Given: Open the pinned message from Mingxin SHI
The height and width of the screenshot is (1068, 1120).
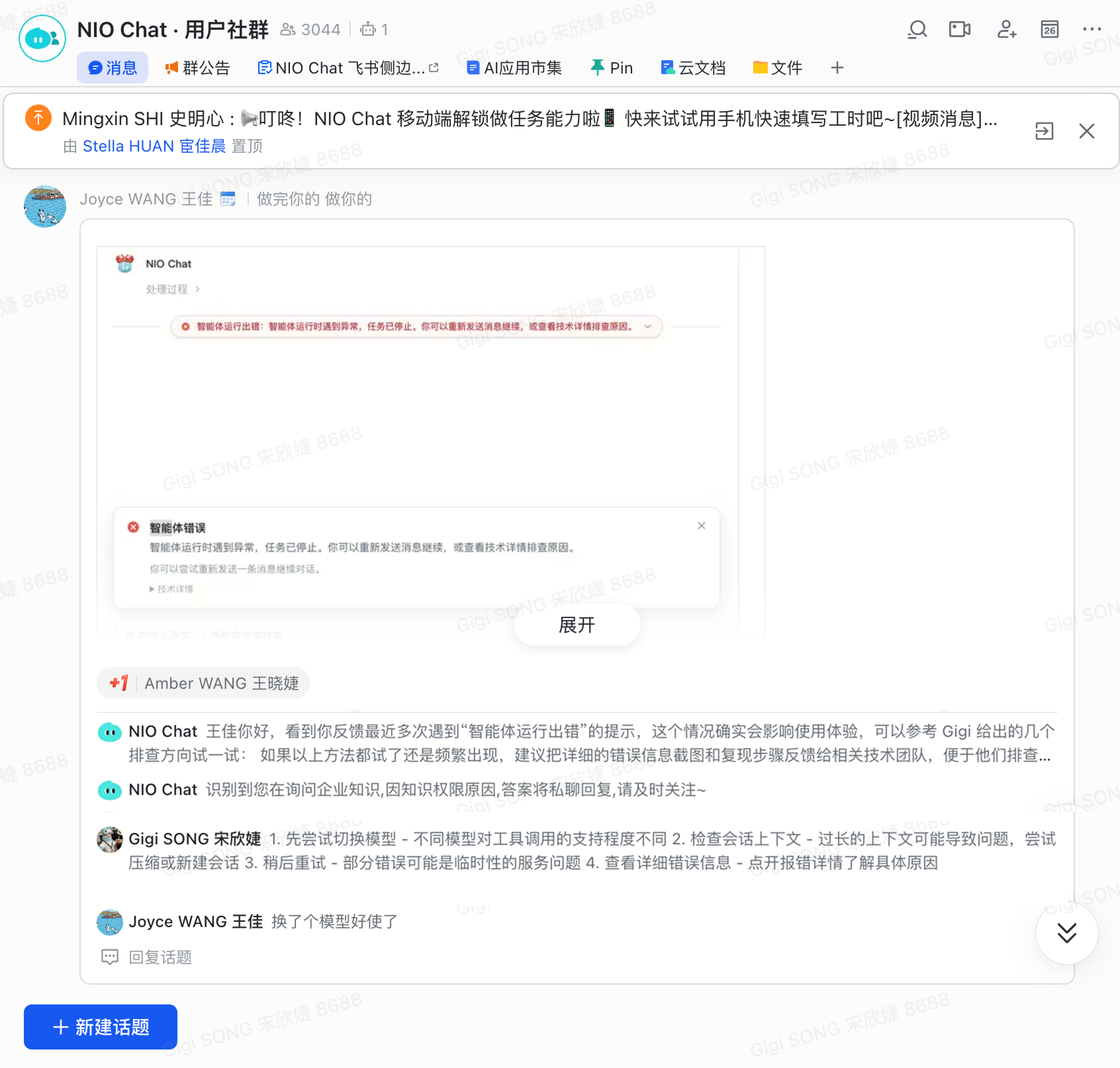Looking at the screenshot, I should pyautogui.click(x=530, y=118).
